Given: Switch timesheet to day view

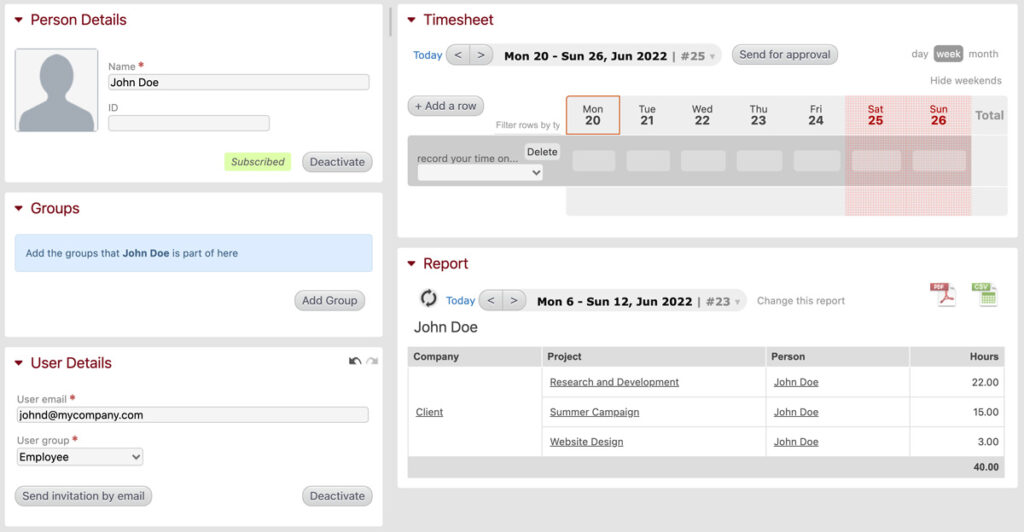Looking at the screenshot, I should pos(919,54).
